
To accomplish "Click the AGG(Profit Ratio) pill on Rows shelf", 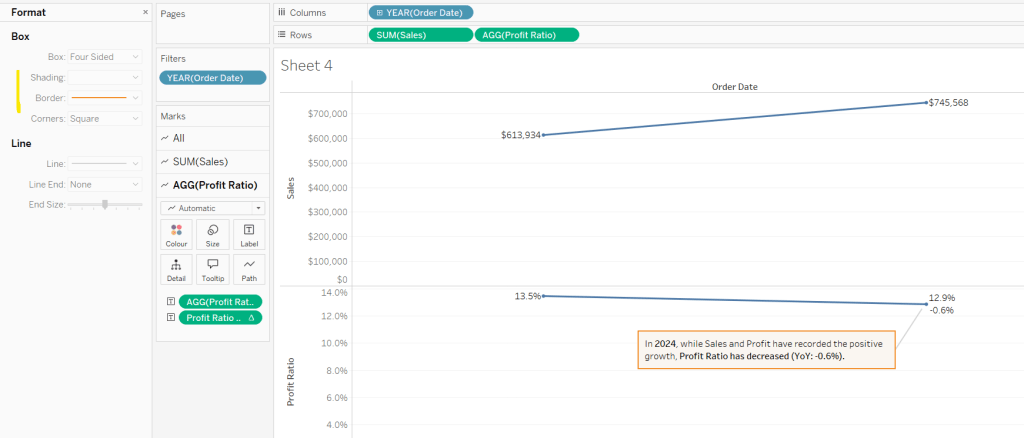I will tap(527, 35).
